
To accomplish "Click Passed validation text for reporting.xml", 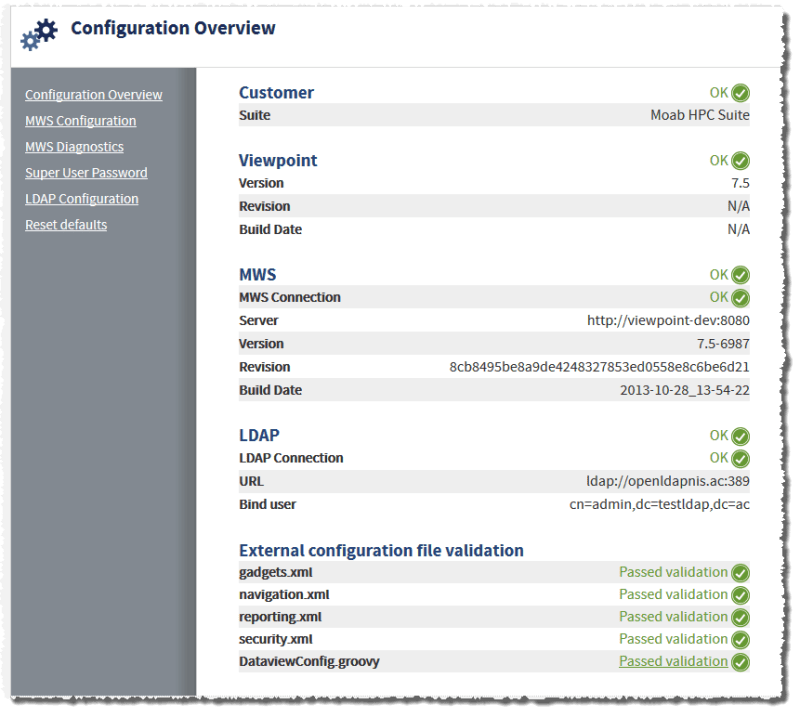I will 673,616.
